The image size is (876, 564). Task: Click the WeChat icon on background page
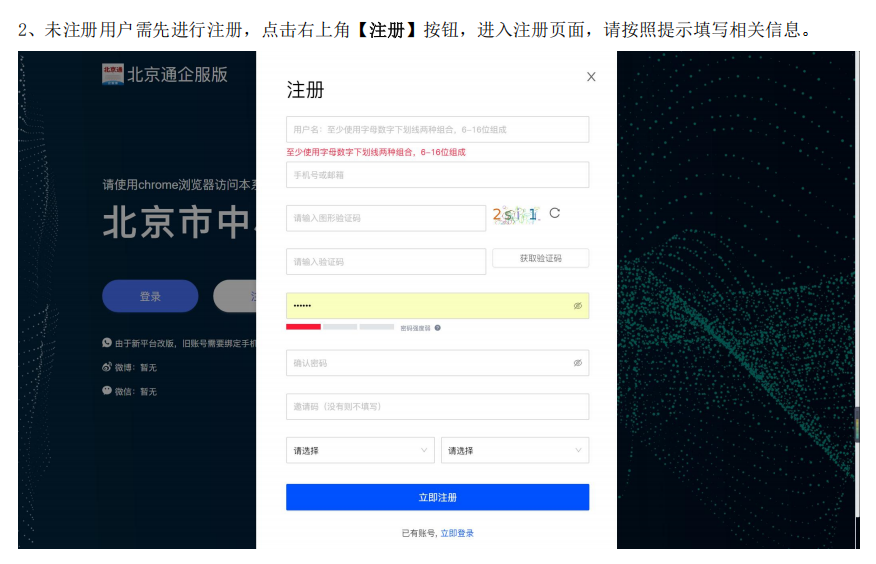pos(107,391)
